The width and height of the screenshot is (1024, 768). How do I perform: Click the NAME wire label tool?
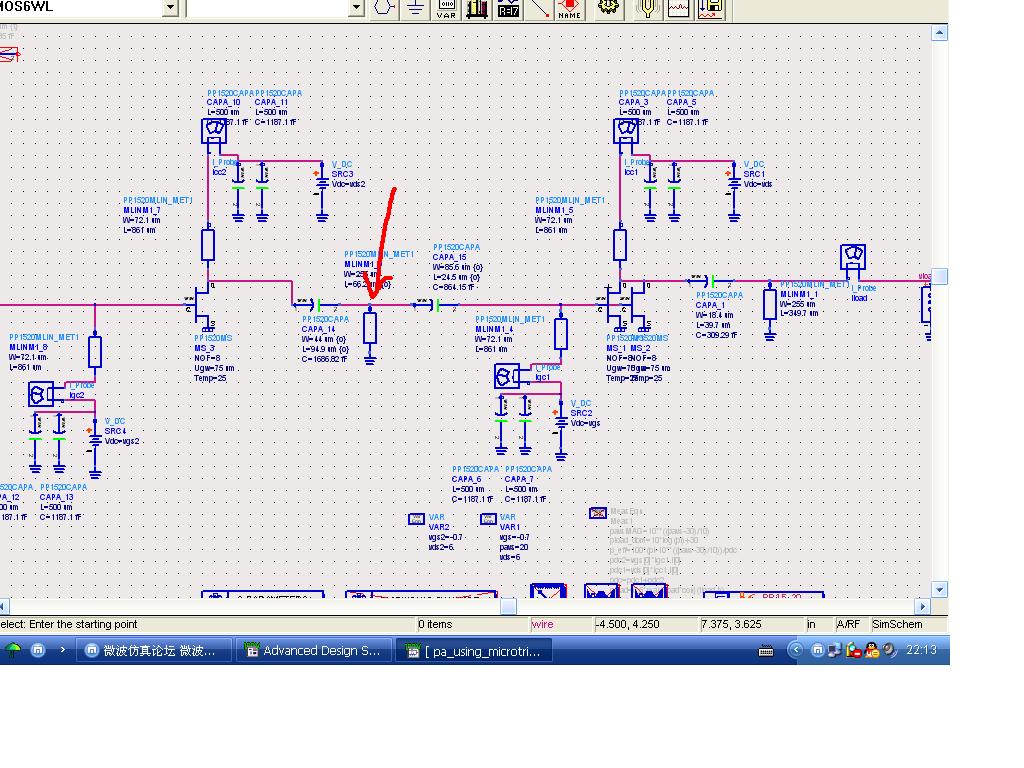click(x=569, y=8)
